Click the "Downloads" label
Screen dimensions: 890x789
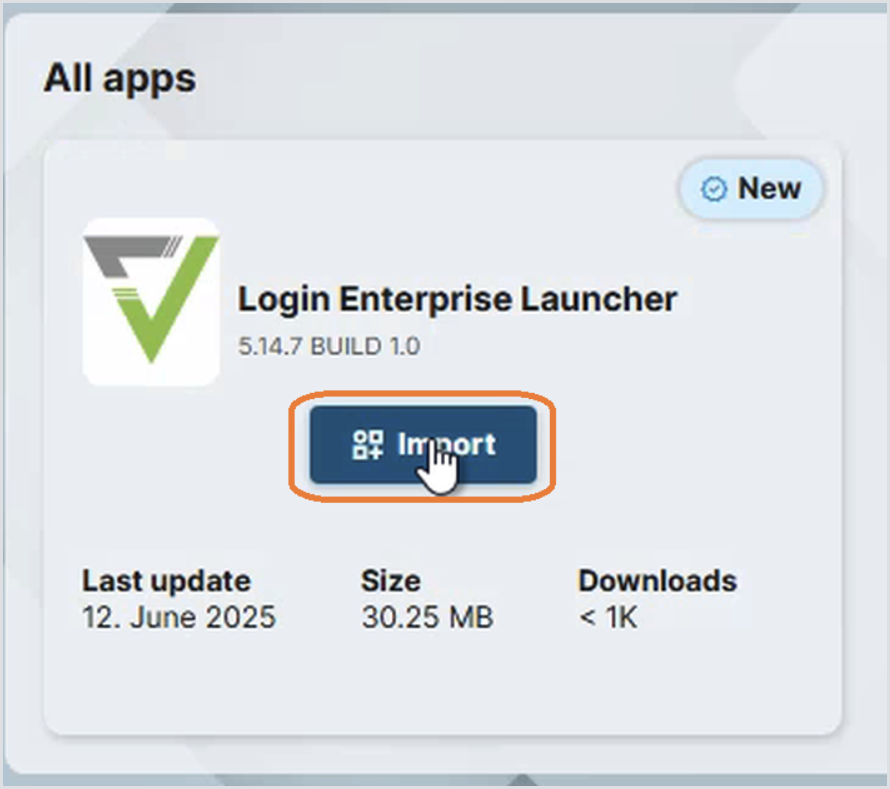point(657,581)
